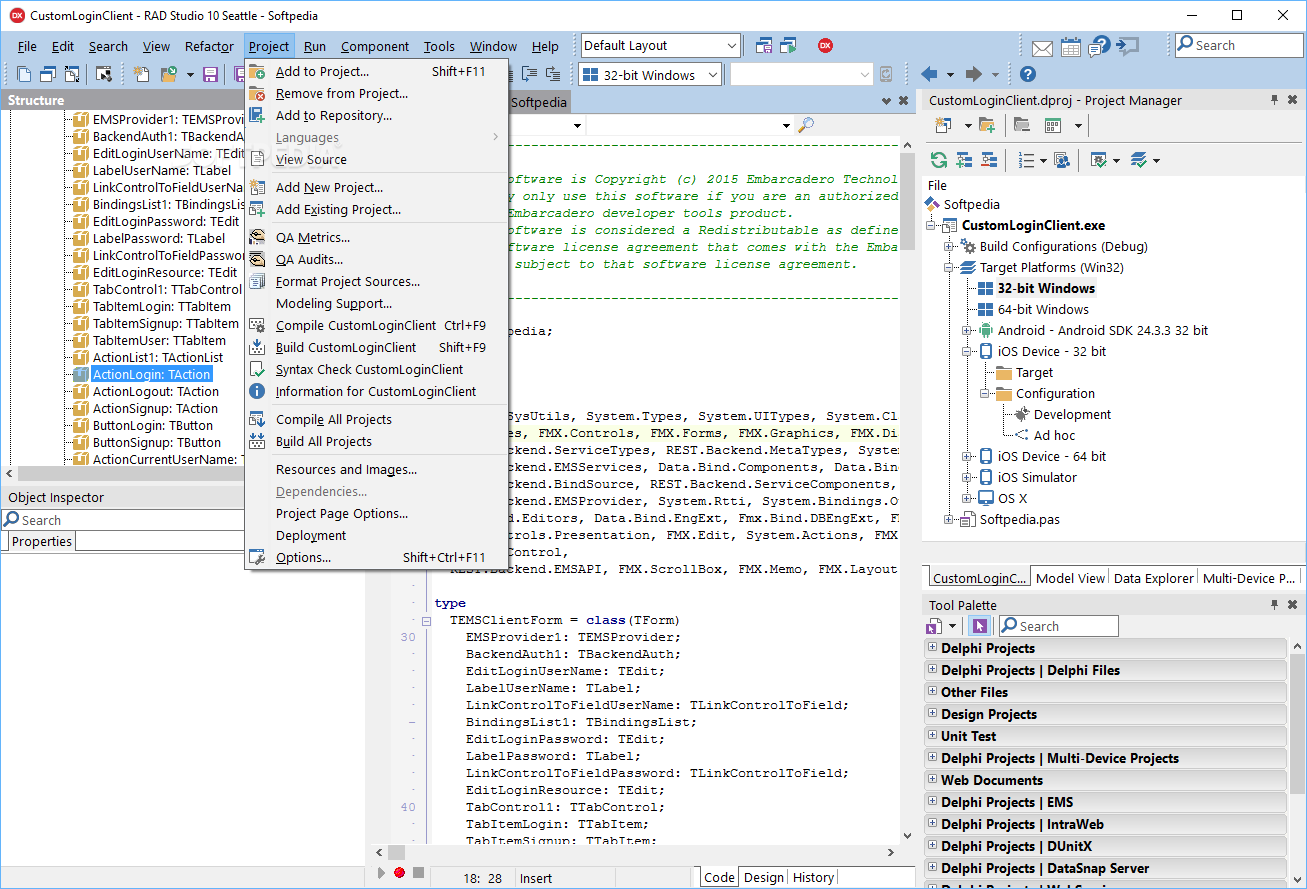Click the help chat bubble icon
1307x889 pixels.
pyautogui.click(x=1099, y=46)
